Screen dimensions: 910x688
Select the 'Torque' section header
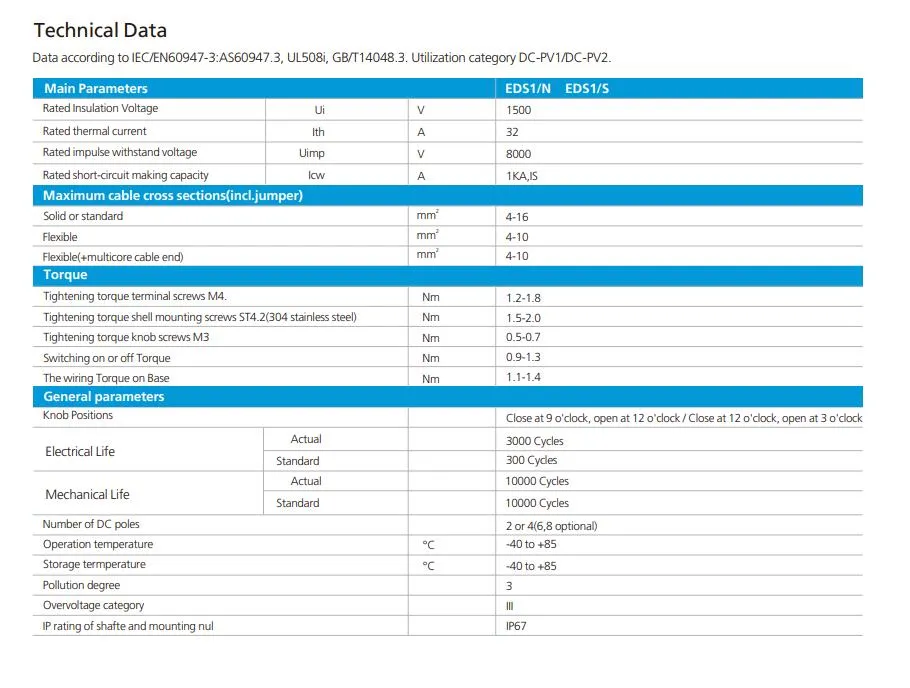click(65, 275)
